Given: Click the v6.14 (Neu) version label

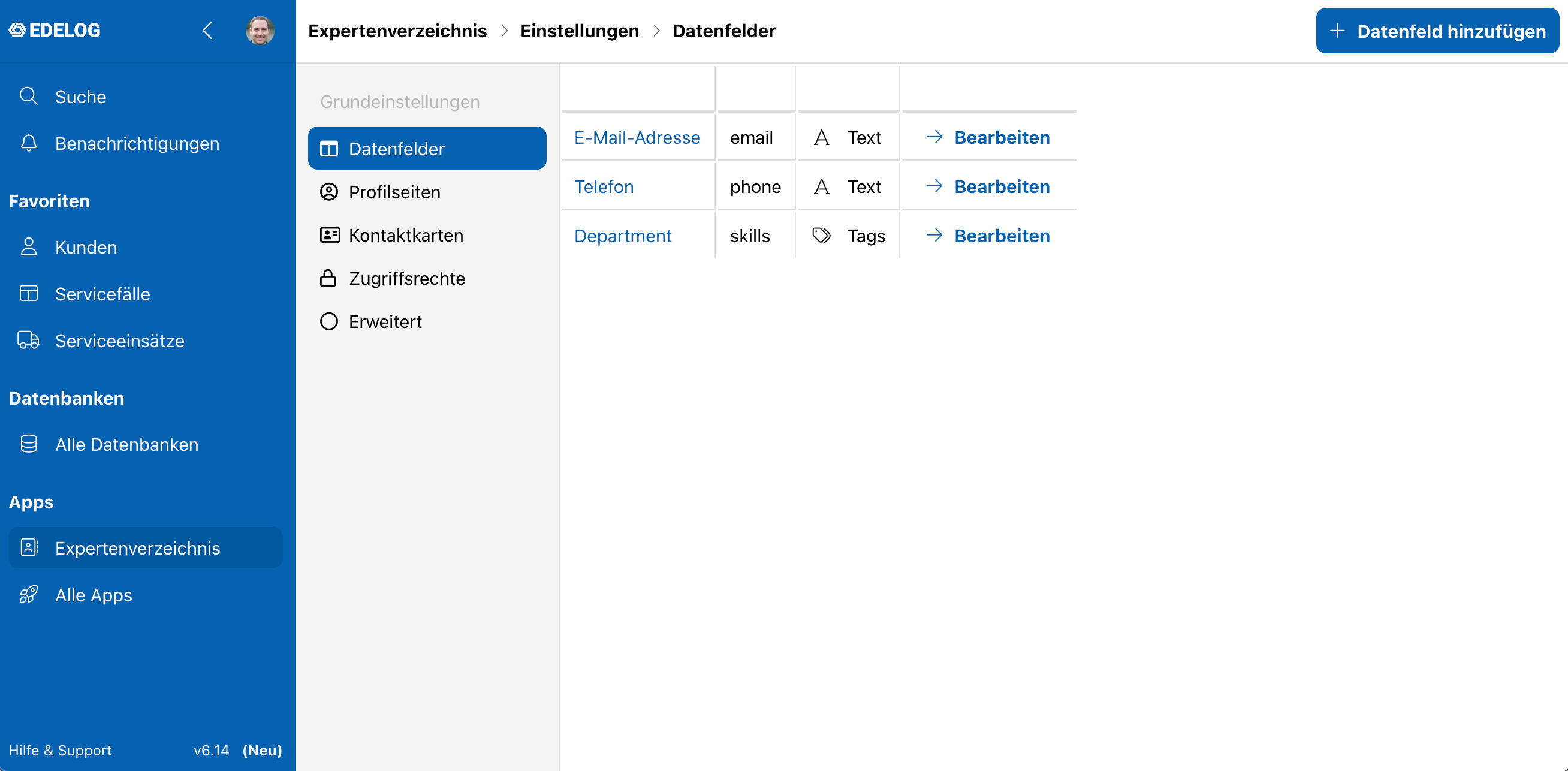Looking at the screenshot, I should pyautogui.click(x=238, y=749).
